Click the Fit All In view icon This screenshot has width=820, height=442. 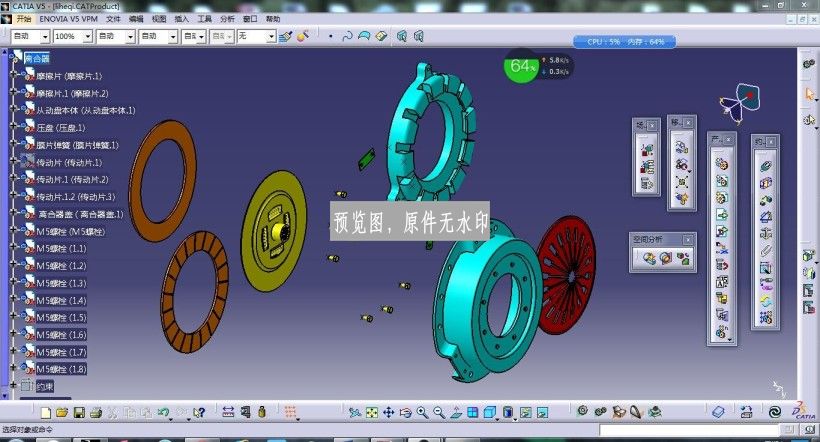click(372, 413)
